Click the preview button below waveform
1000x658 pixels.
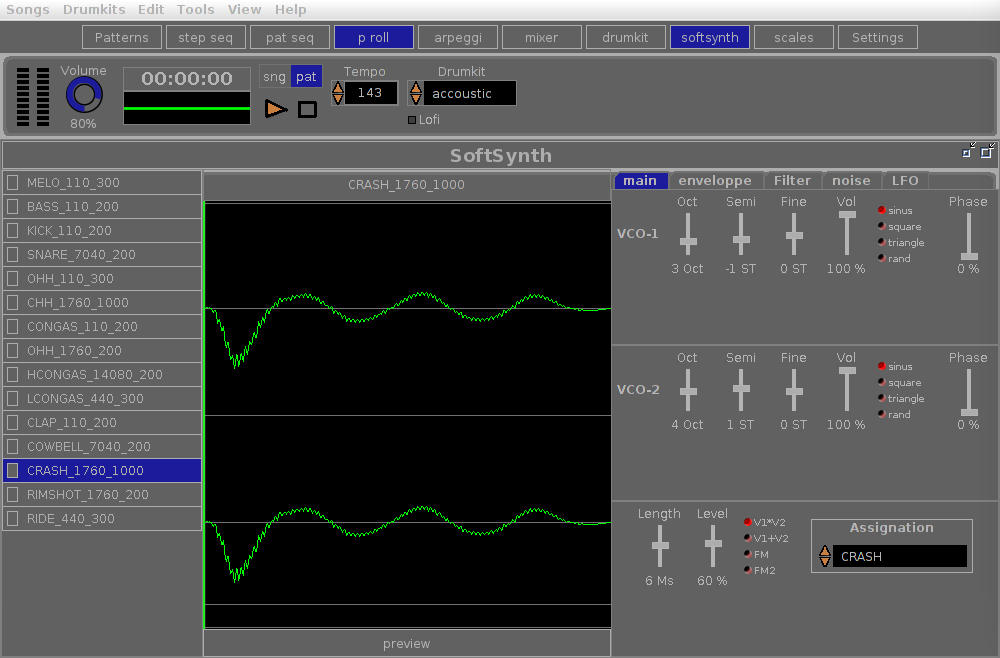pyautogui.click(x=407, y=643)
